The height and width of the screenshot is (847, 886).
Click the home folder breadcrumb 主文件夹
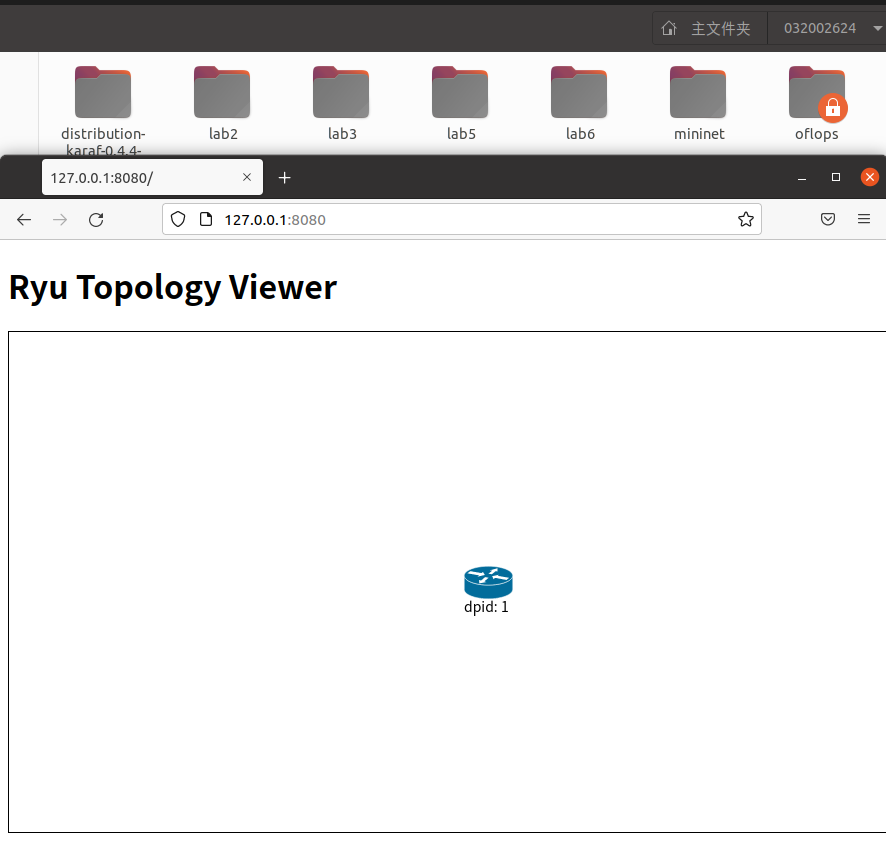(x=710, y=28)
